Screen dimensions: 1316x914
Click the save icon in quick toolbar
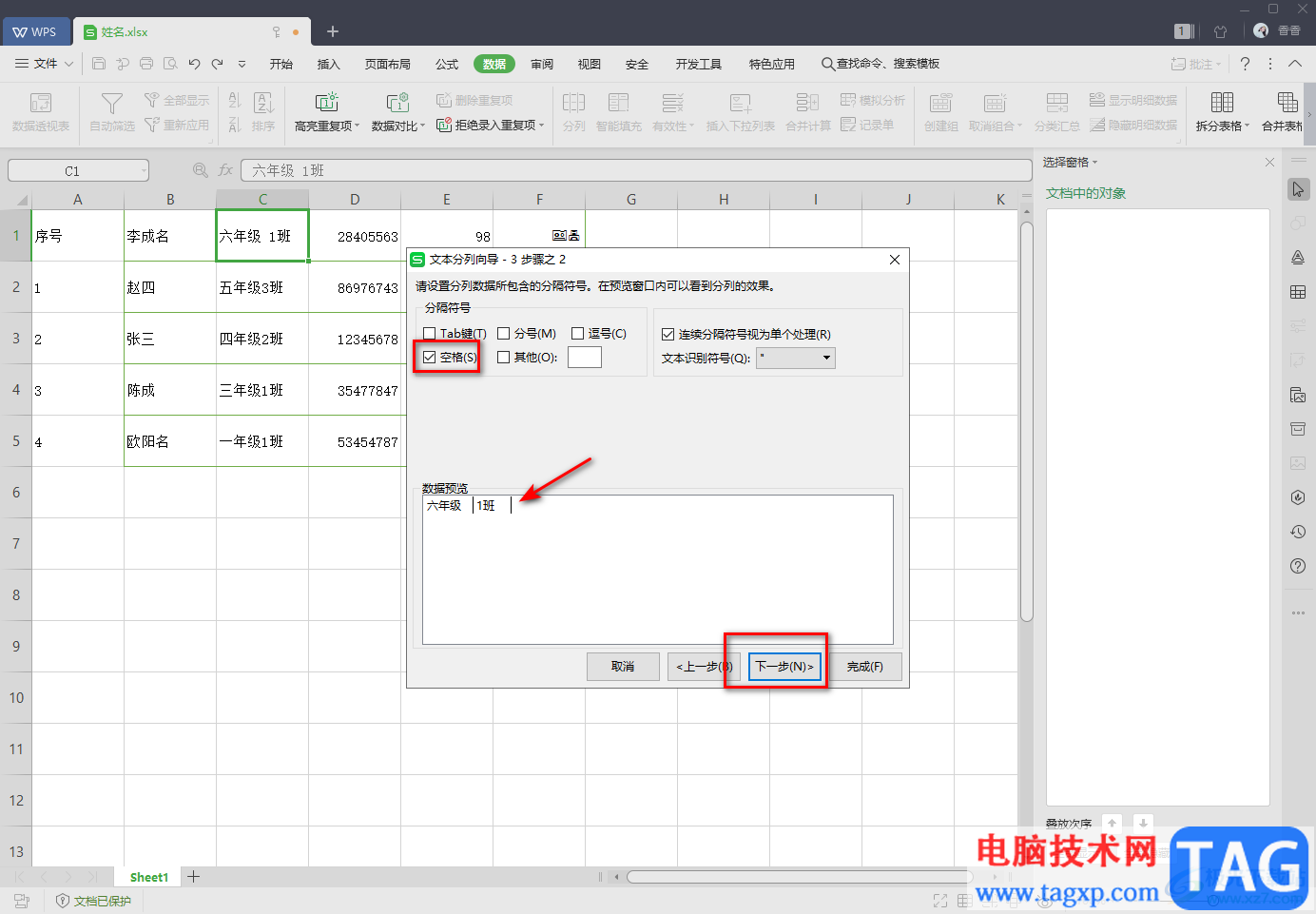(x=99, y=64)
